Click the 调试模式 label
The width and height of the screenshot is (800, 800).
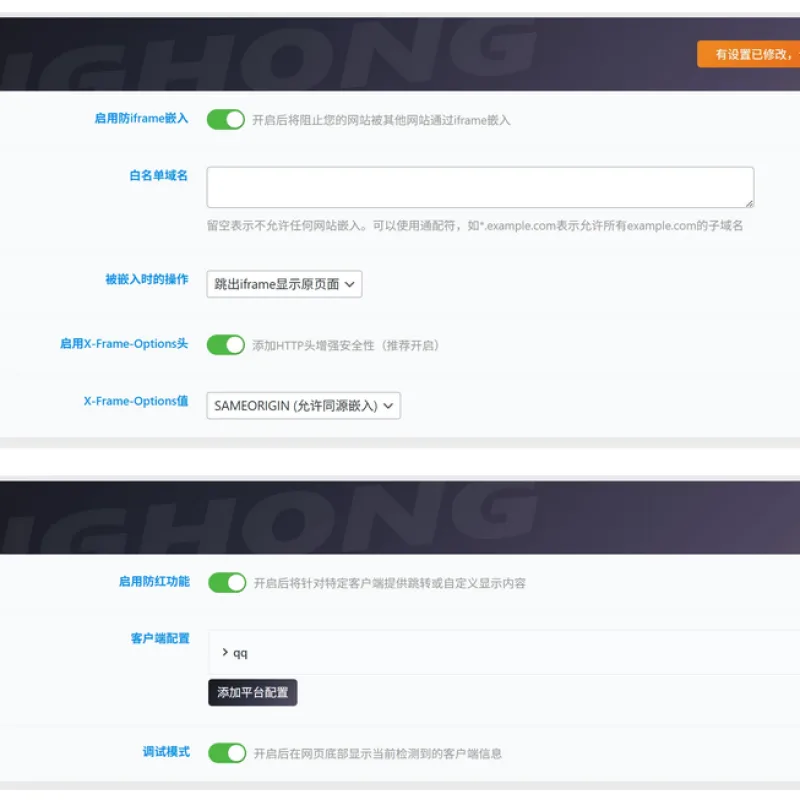166,752
